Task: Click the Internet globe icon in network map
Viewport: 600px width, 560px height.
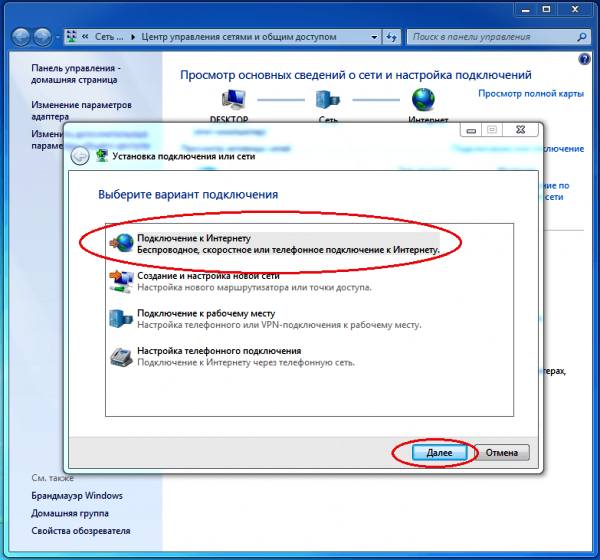Action: tap(423, 100)
